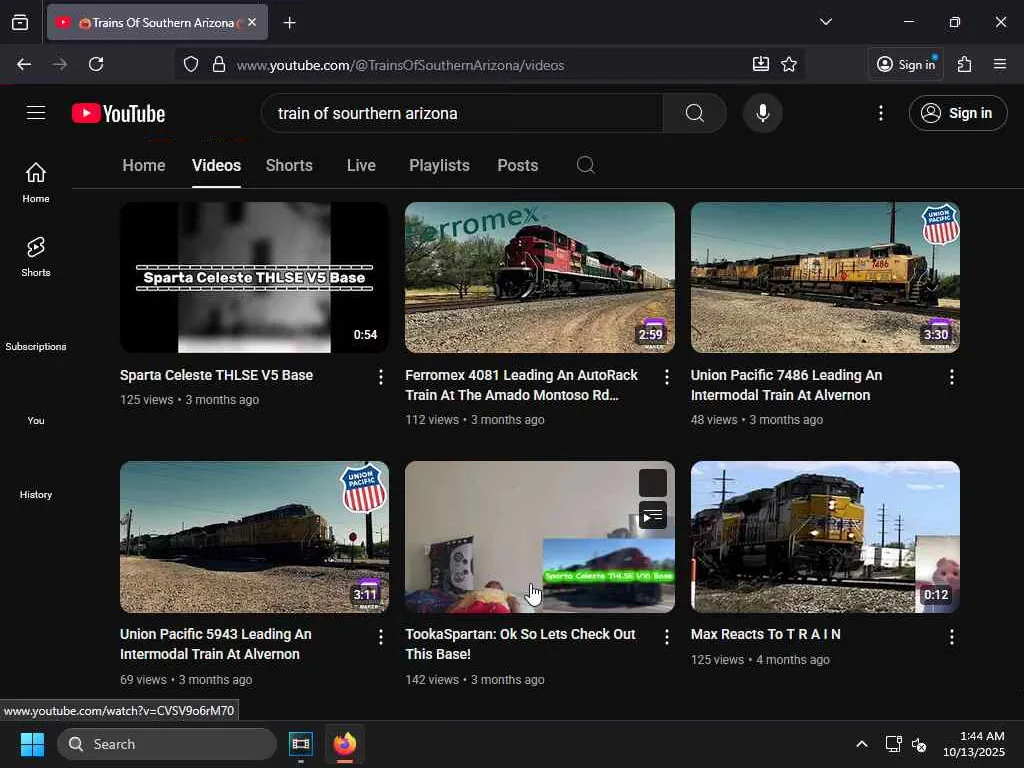Viewport: 1024px width, 768px height.
Task: Click the install app icon in address bar
Action: [760, 64]
